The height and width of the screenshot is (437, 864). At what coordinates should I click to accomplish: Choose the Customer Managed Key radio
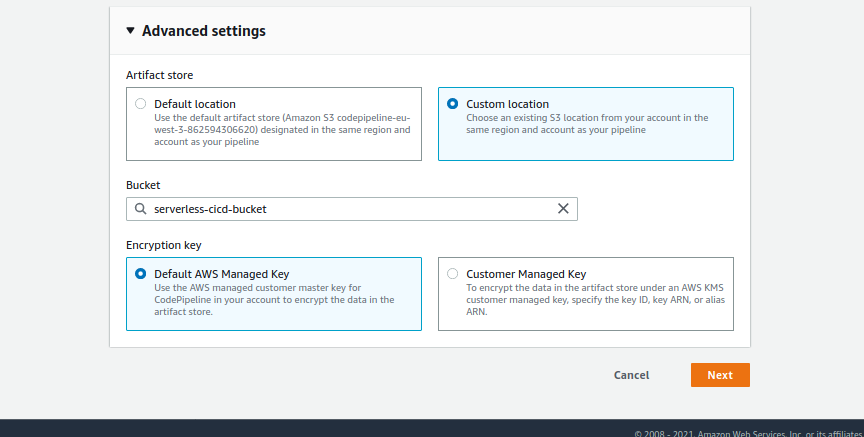453,274
